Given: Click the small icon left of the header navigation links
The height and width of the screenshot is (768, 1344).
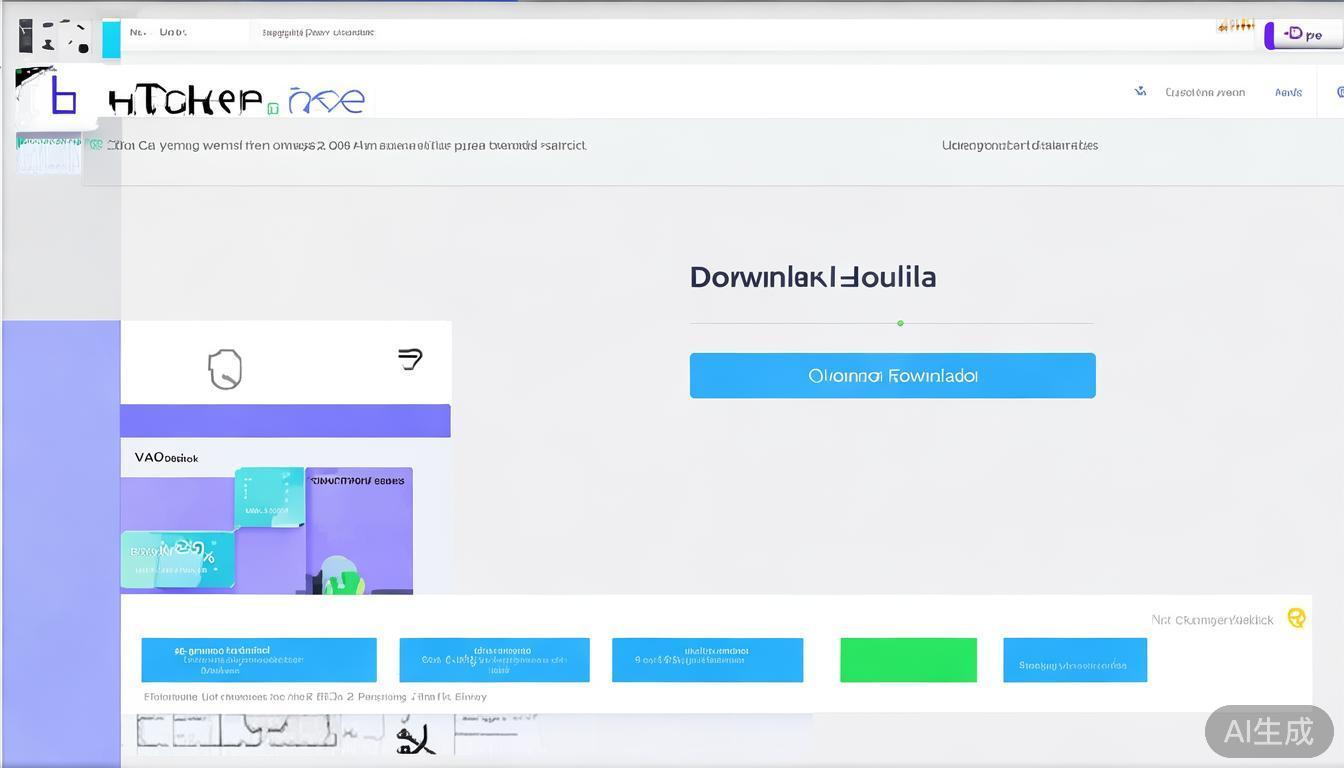Looking at the screenshot, I should pos(1140,92).
